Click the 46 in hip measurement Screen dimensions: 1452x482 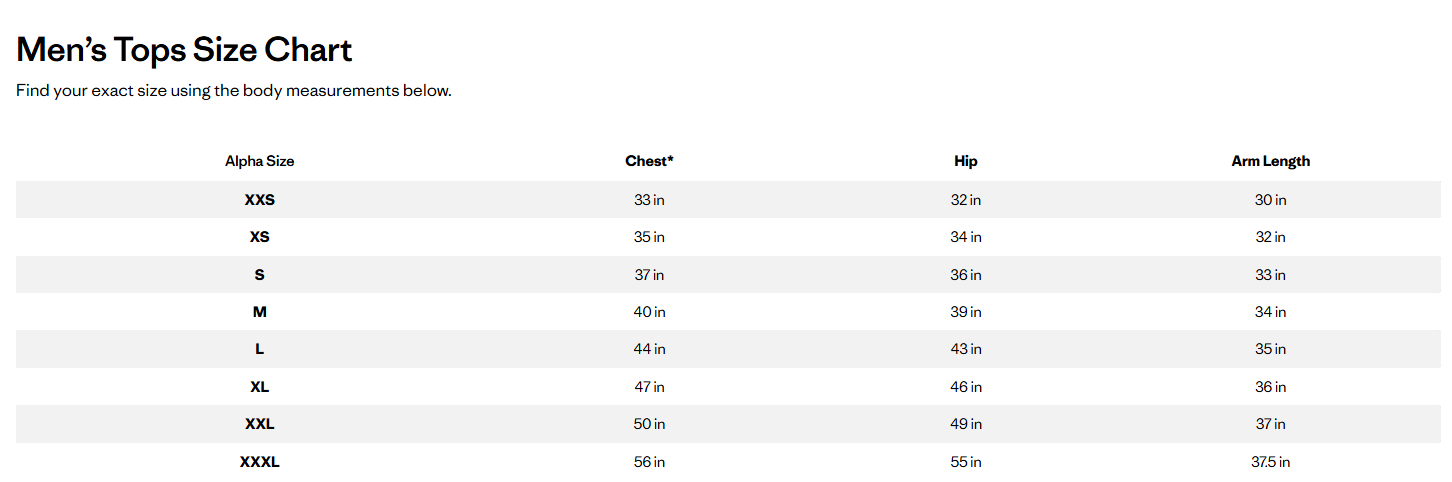pos(966,387)
